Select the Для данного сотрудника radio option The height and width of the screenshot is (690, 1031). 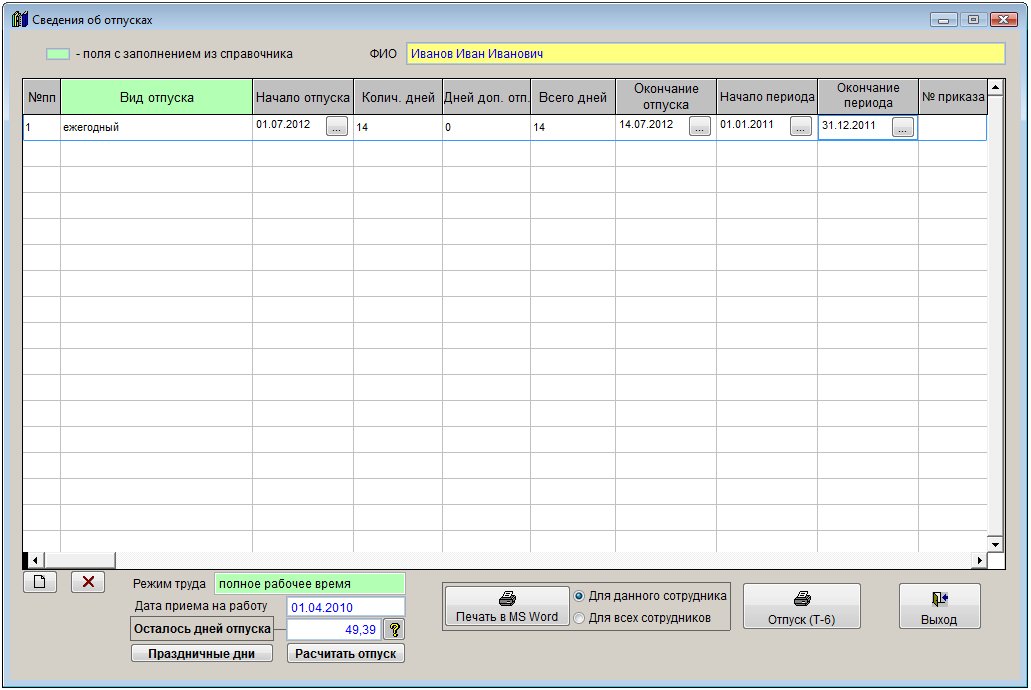coord(579,596)
